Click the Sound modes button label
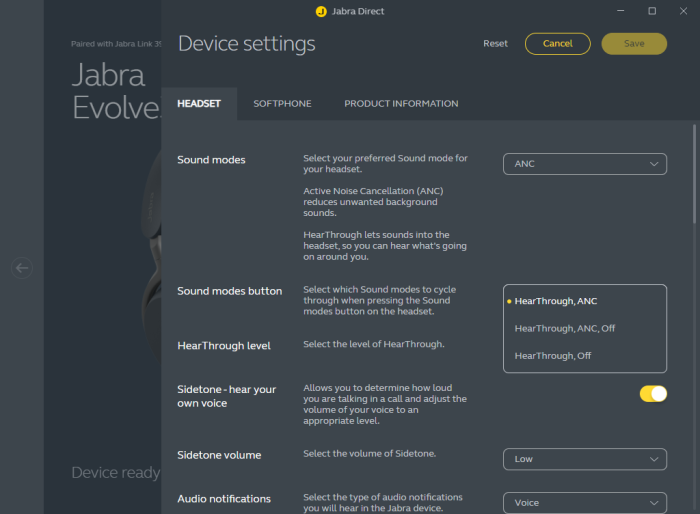Viewport: 700px width, 514px height. coord(229,291)
